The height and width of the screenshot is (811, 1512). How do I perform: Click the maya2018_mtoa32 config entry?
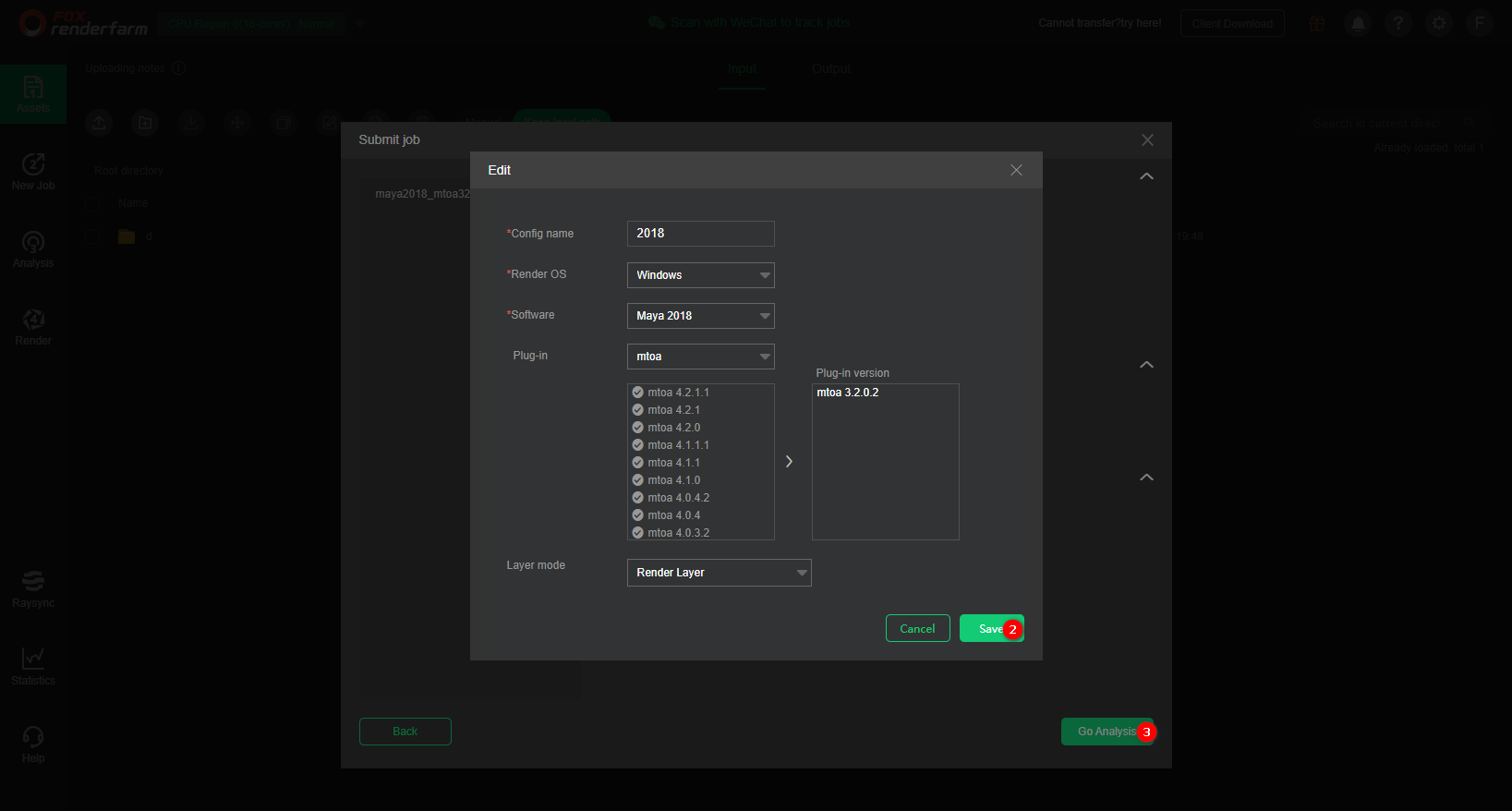click(x=423, y=194)
